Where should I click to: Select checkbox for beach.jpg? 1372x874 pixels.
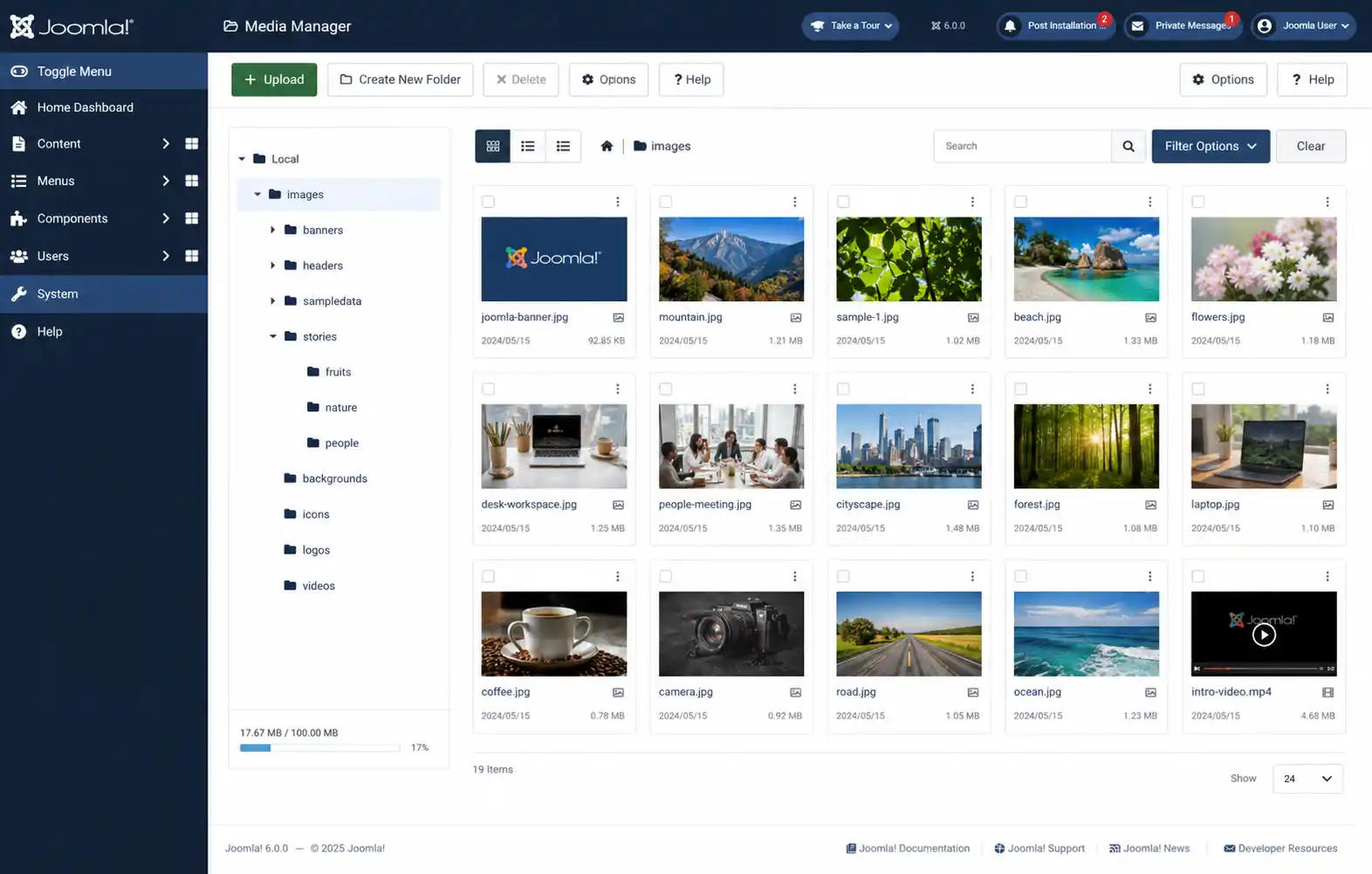pyautogui.click(x=1021, y=202)
